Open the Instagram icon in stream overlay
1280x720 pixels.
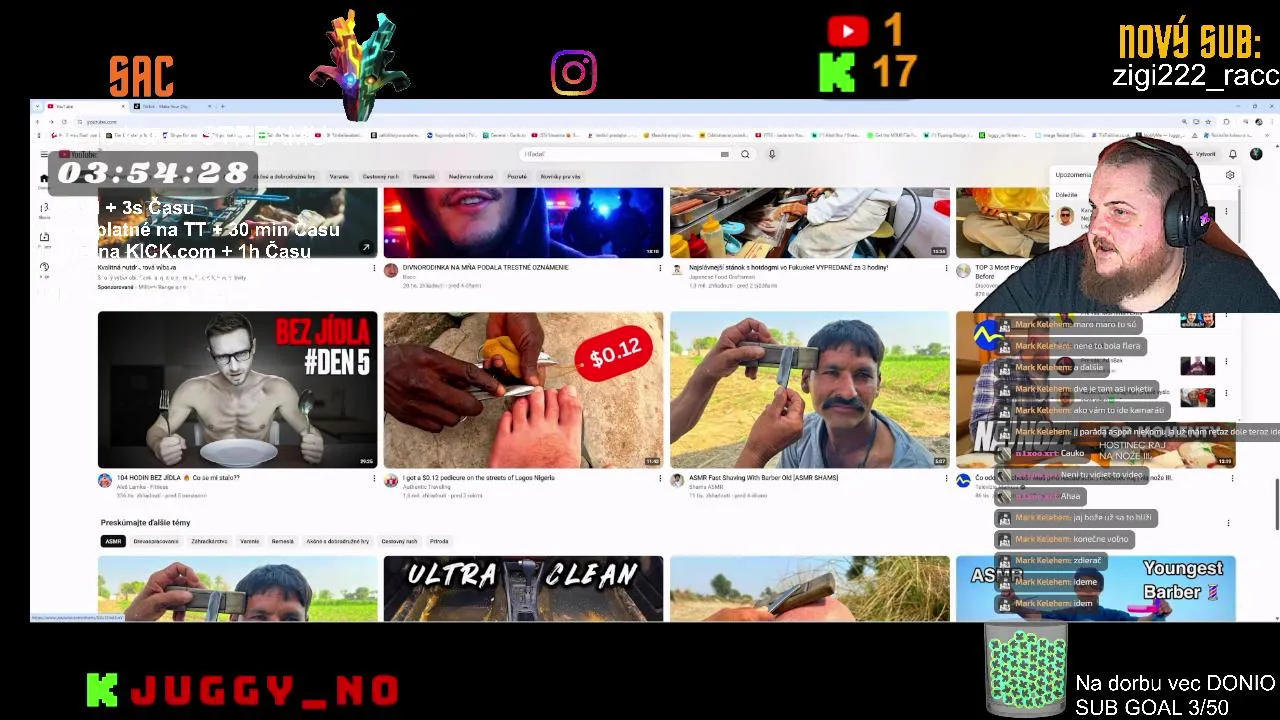(574, 73)
